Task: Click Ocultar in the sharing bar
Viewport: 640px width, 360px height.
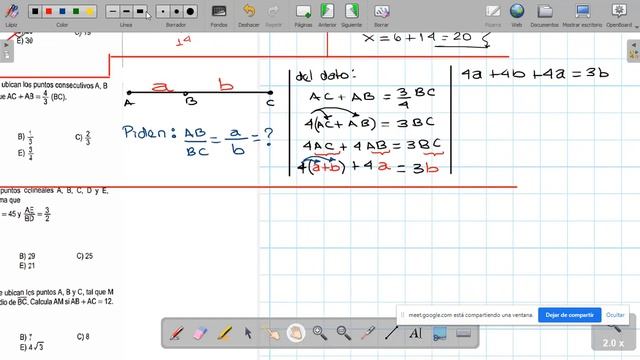Action: [x=615, y=315]
